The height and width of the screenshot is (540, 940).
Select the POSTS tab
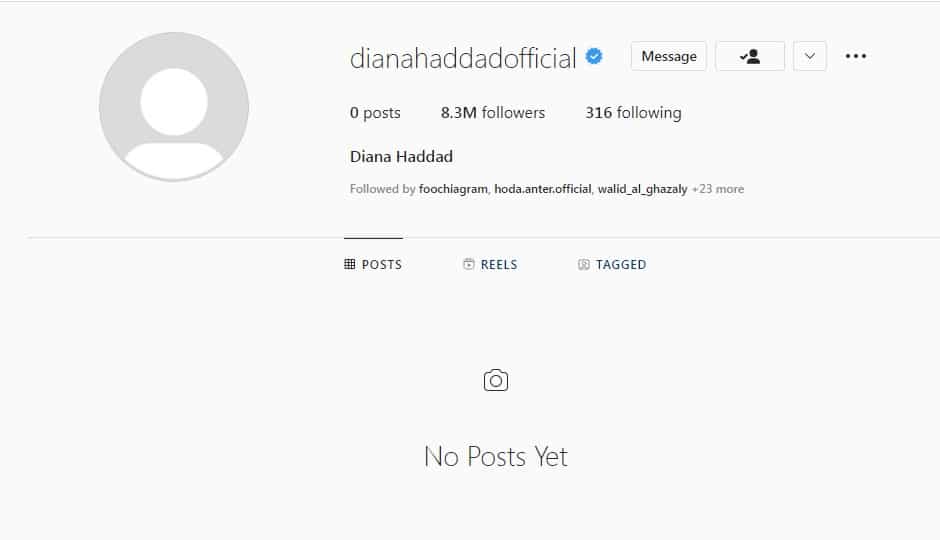click(373, 264)
